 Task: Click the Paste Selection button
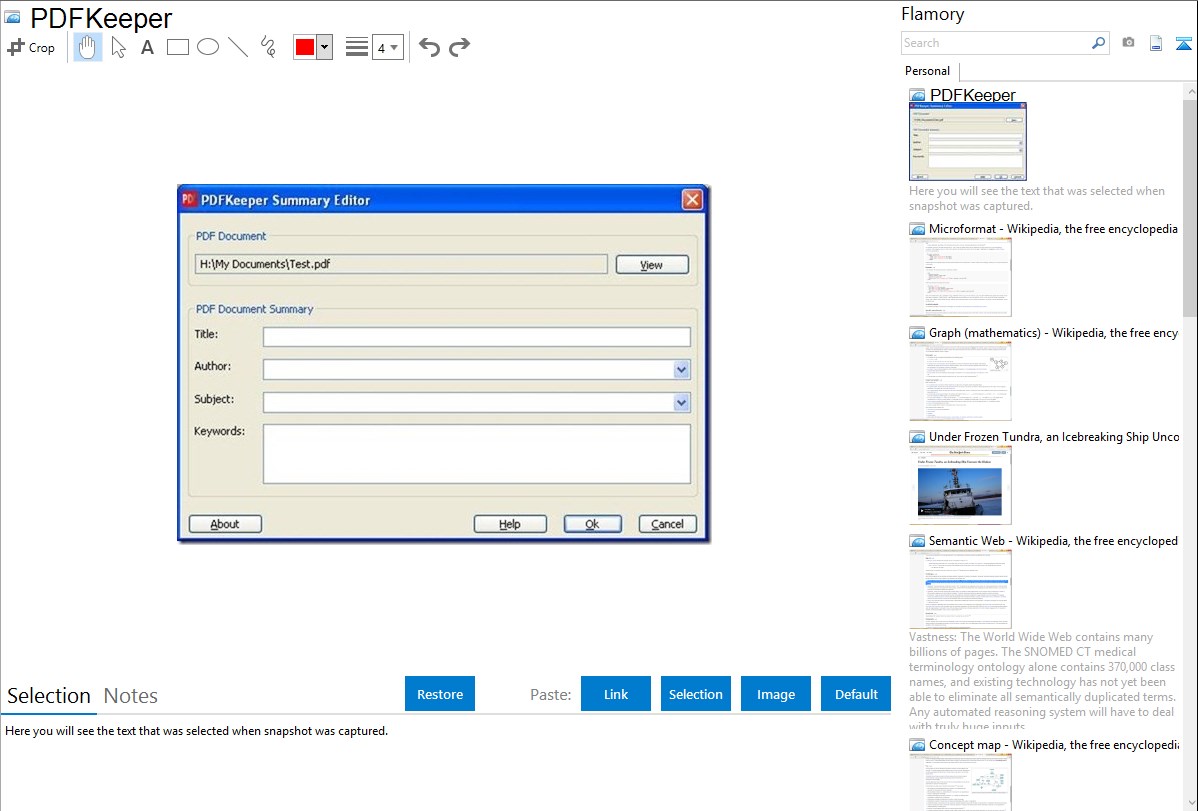pos(696,694)
